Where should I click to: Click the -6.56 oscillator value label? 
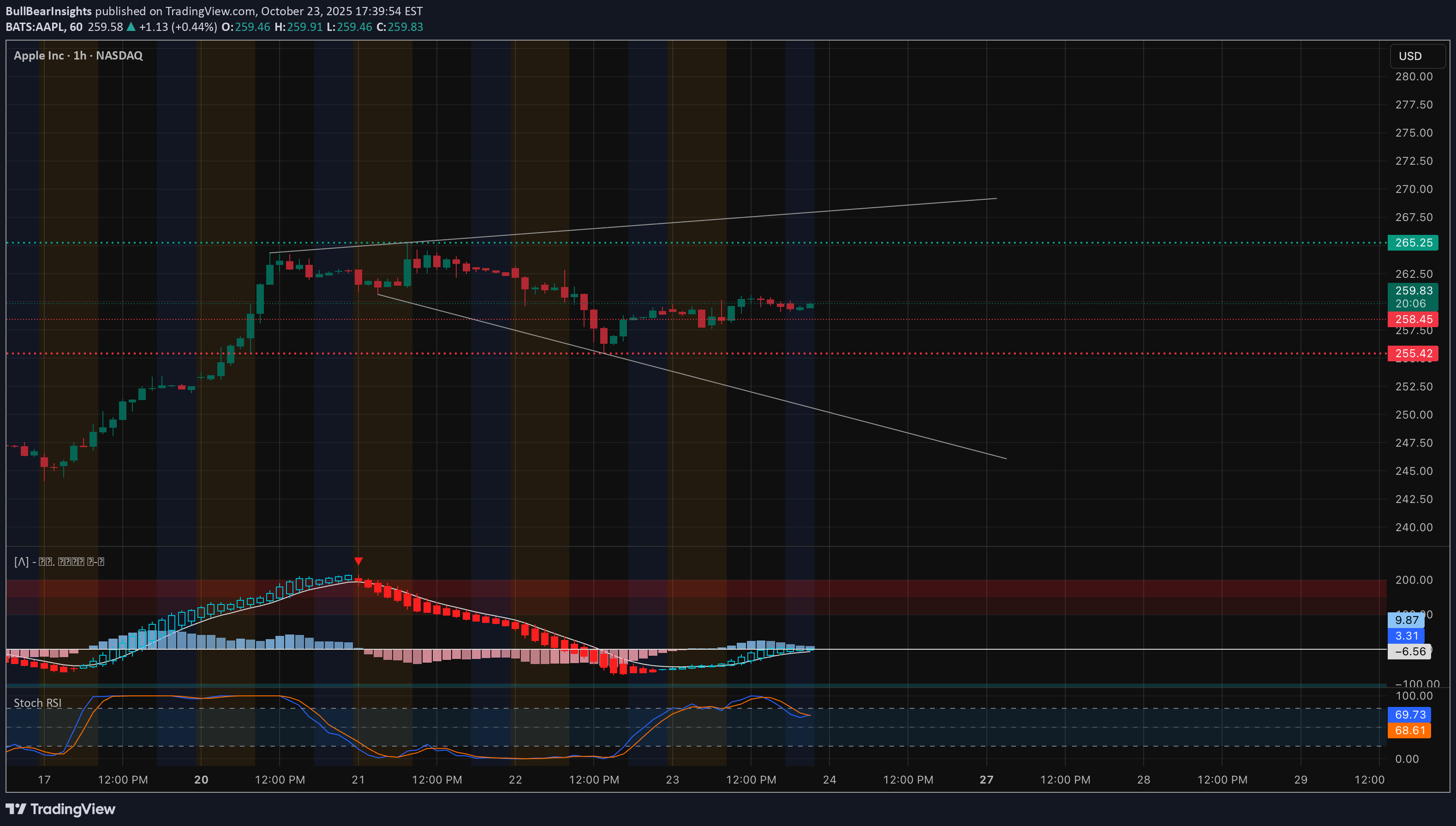pos(1409,651)
